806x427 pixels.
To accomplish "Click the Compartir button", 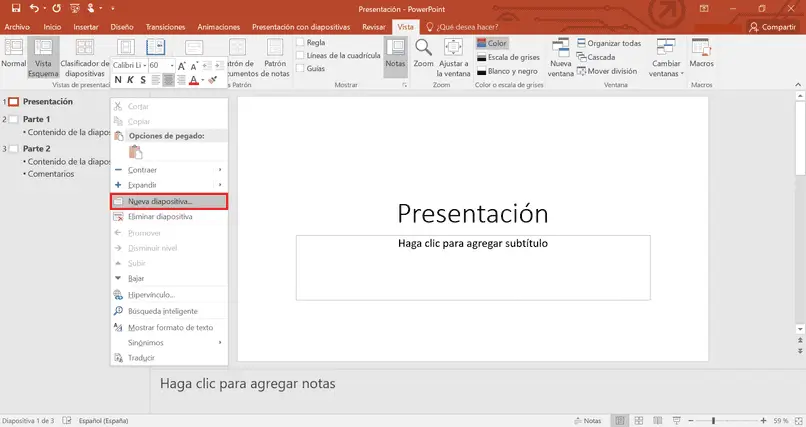I will (772, 27).
